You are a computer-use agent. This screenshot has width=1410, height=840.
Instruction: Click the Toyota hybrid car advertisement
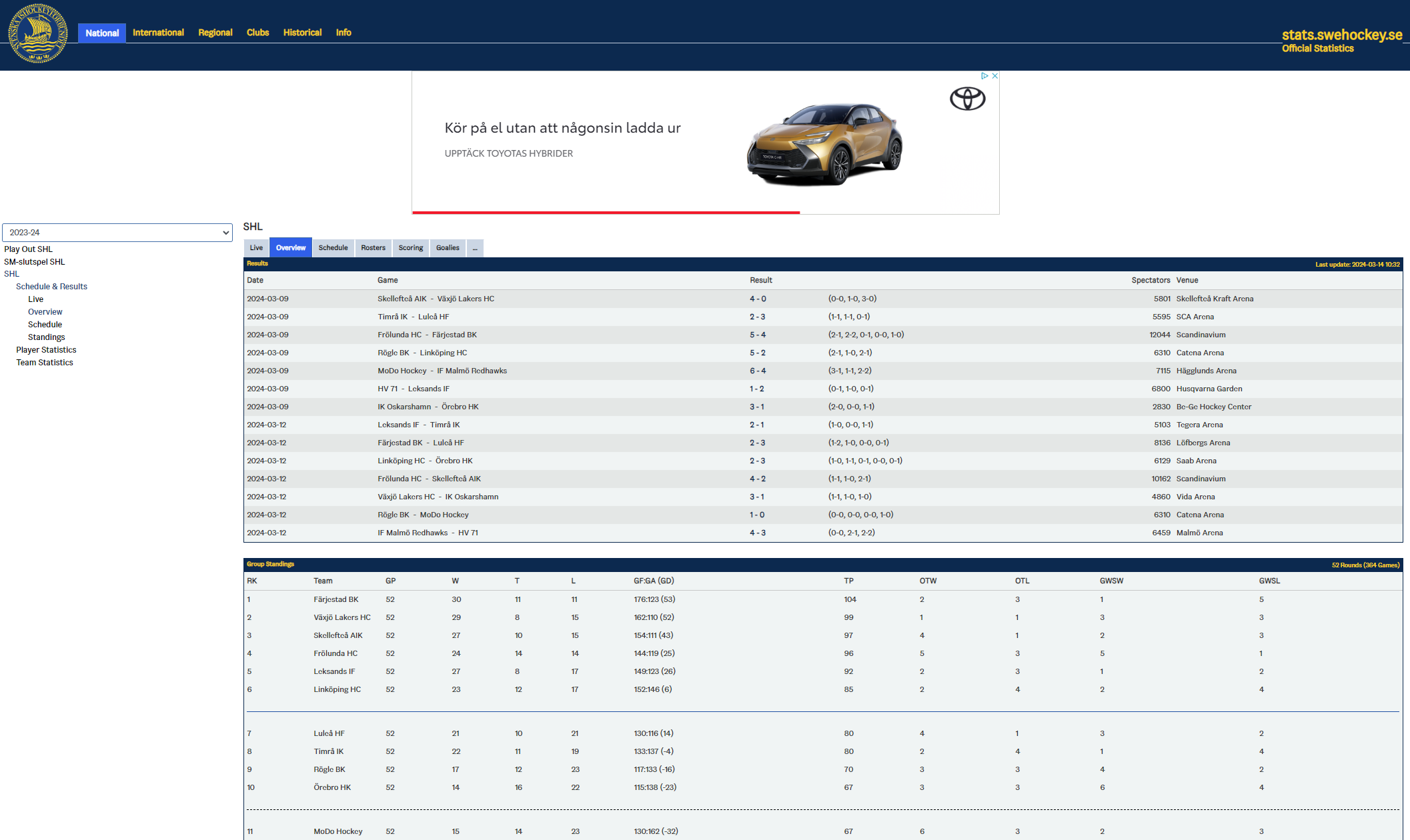[706, 143]
